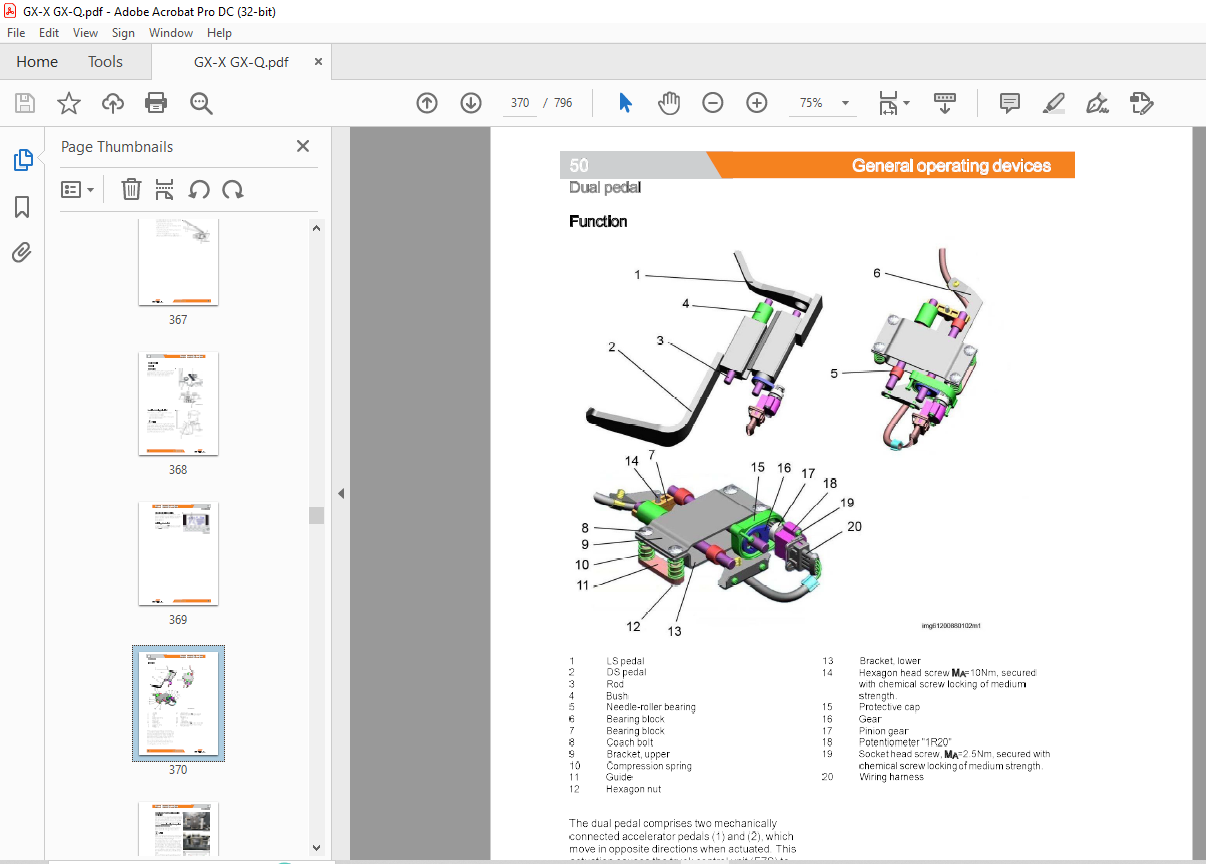This screenshot has height=864, width=1206.
Task: Open fit page options icon
Action: [x=887, y=102]
